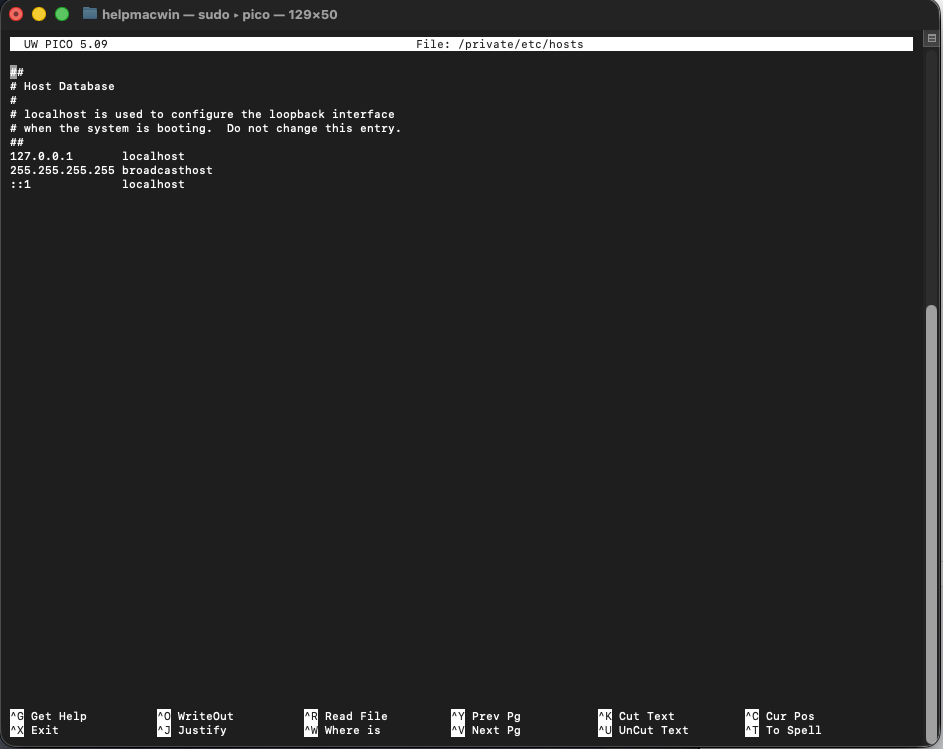The height and width of the screenshot is (749, 943).
Task: Click the split-pane icon above the scrollbar
Action: click(932, 39)
